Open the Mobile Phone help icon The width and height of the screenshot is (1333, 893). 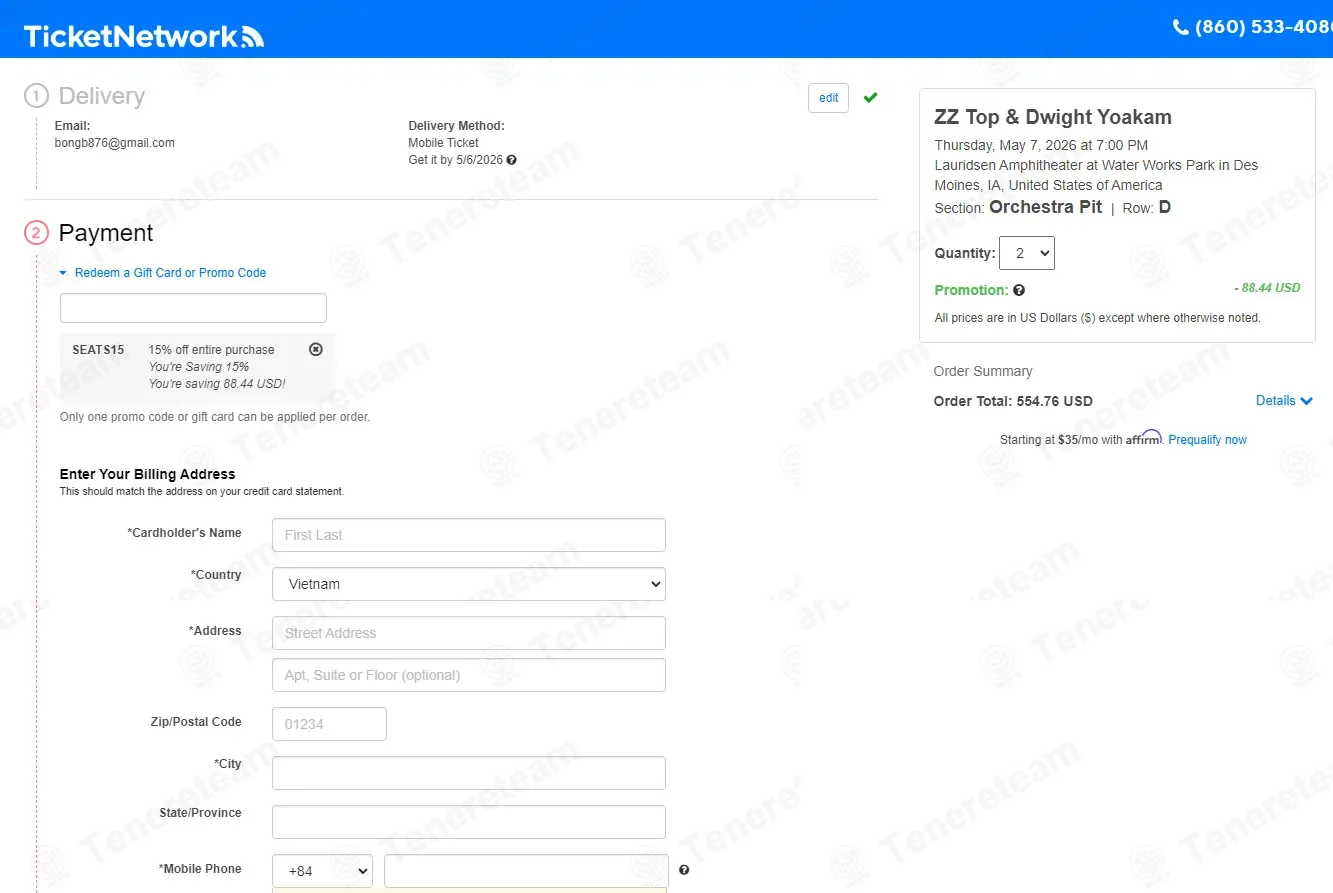coord(684,870)
